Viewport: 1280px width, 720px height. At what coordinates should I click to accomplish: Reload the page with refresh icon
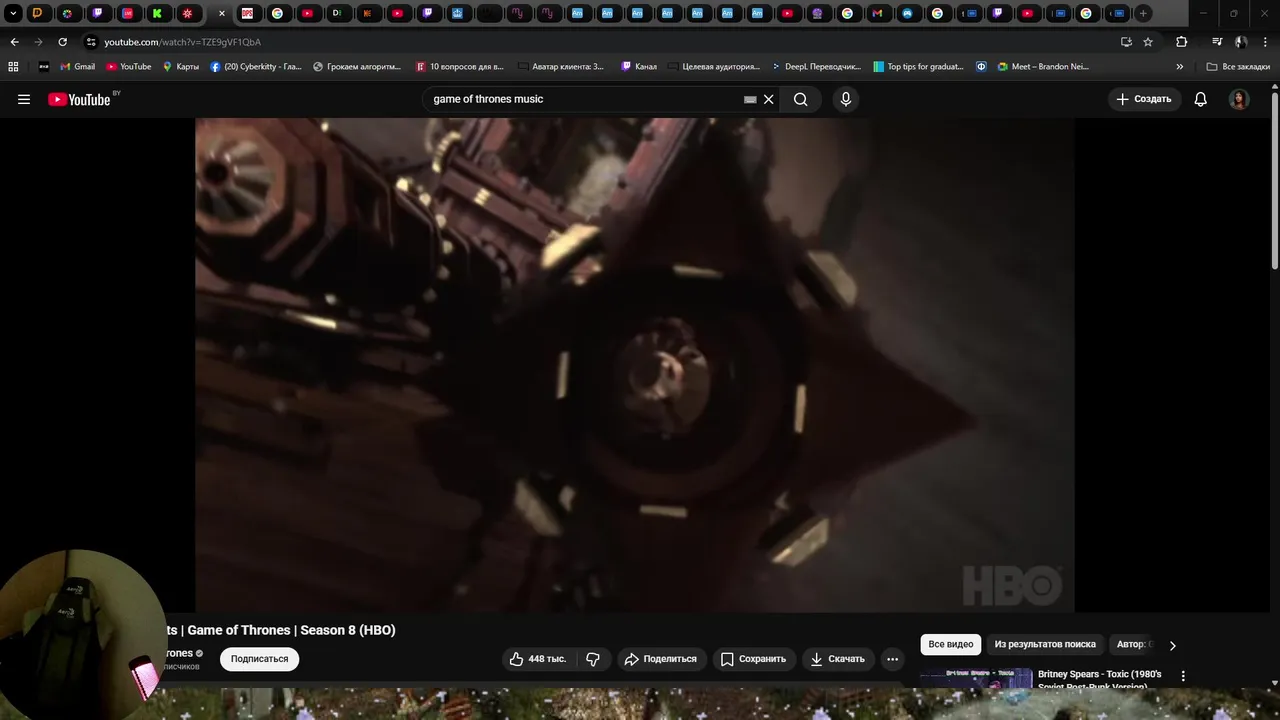coord(62,42)
